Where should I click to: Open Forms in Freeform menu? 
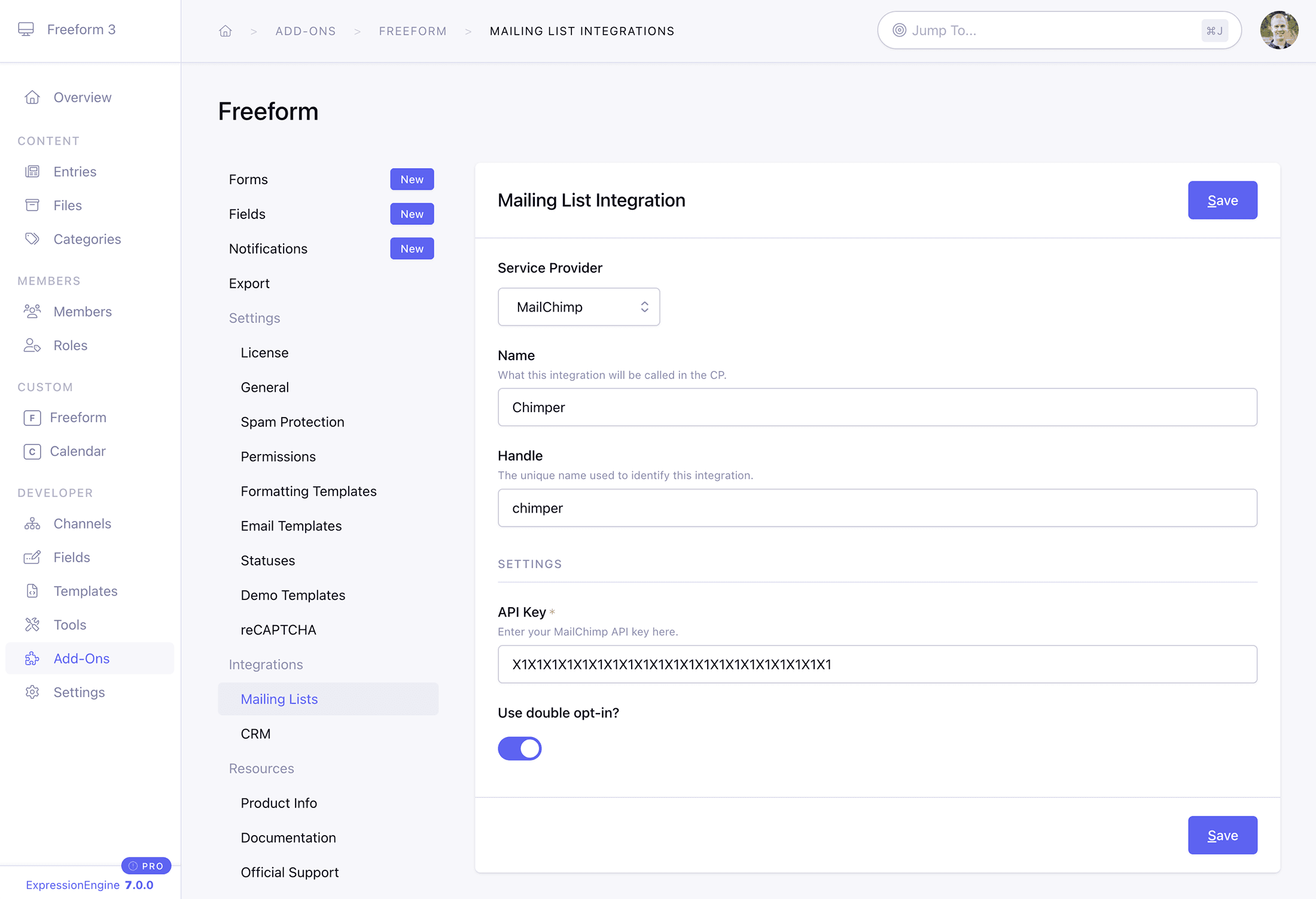click(248, 179)
